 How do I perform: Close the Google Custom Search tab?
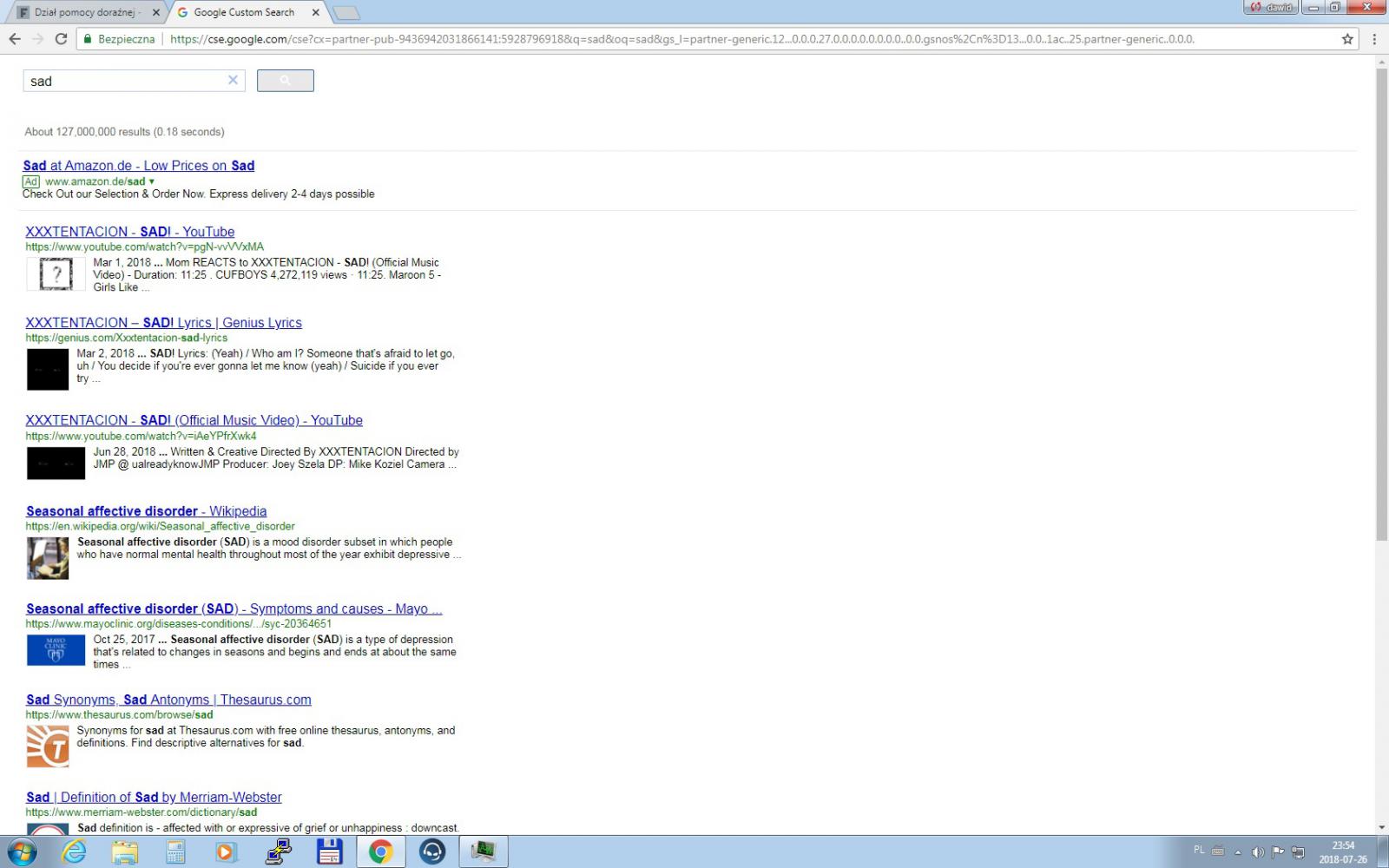click(315, 13)
